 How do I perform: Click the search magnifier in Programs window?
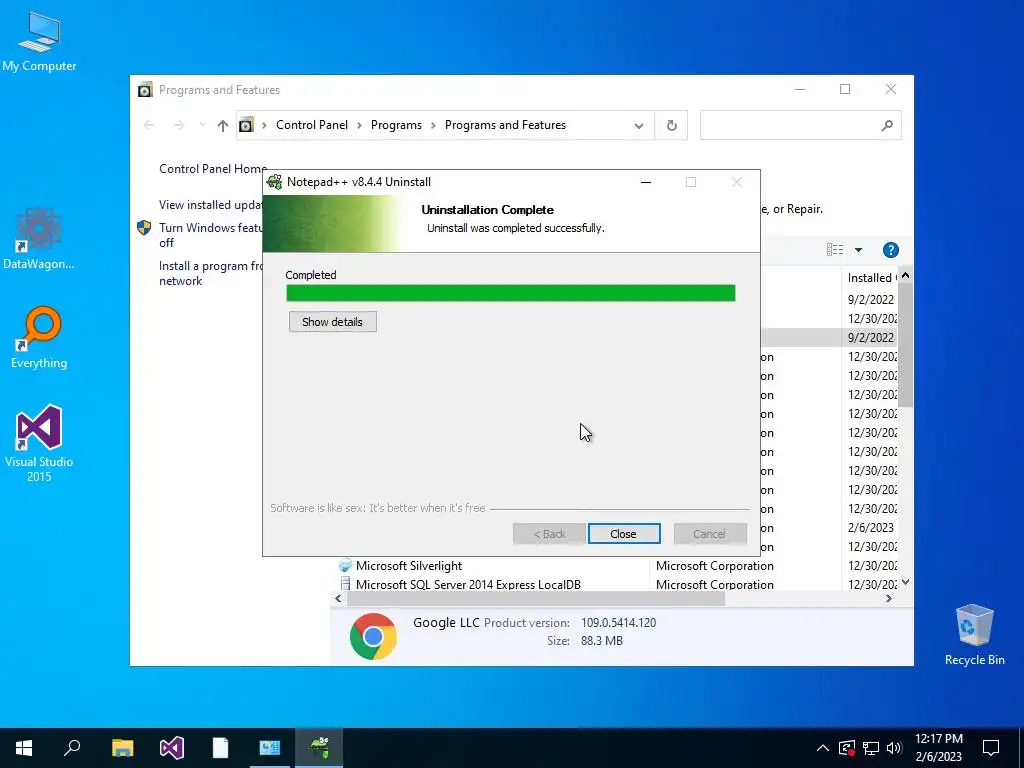point(887,125)
